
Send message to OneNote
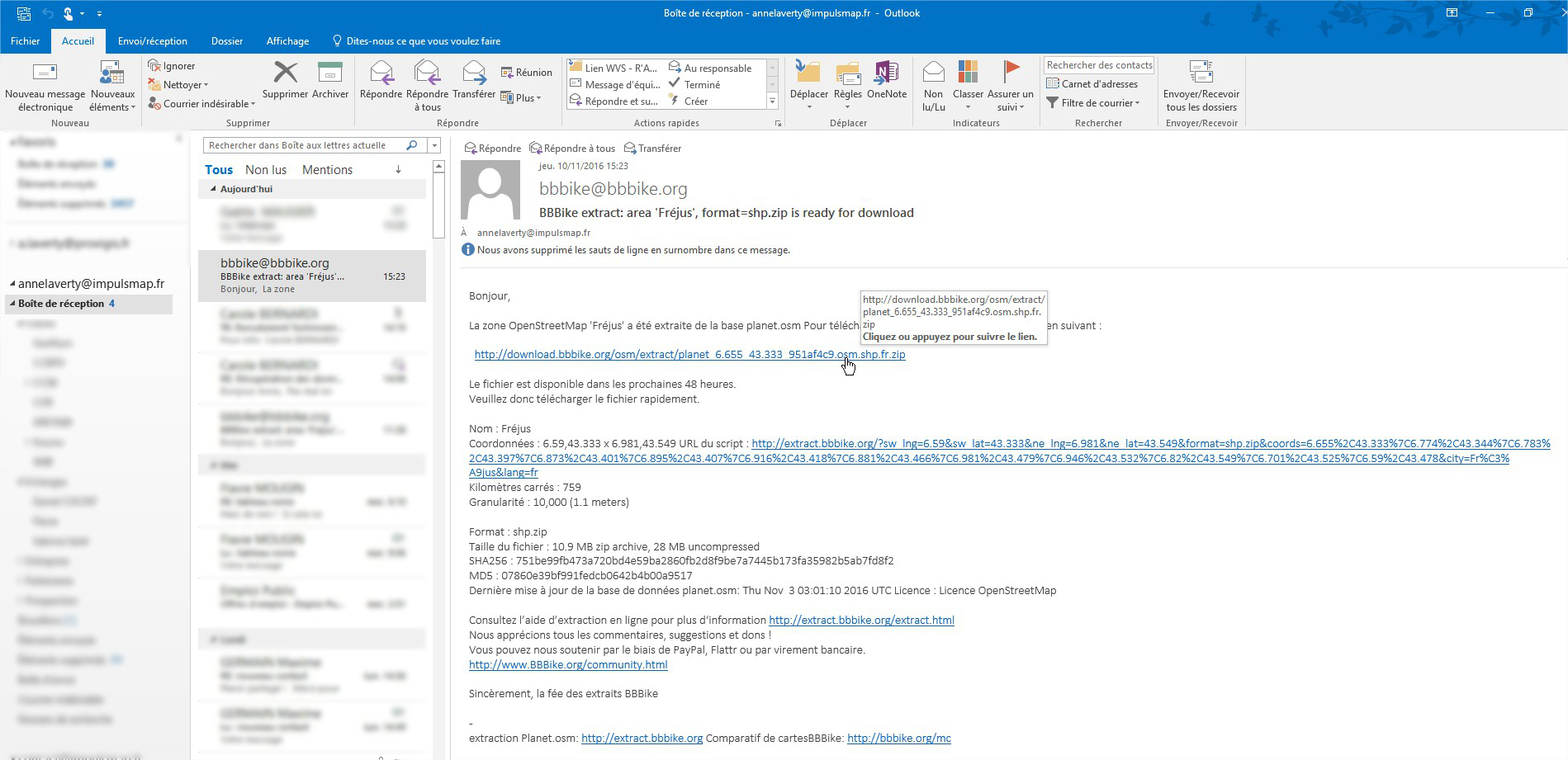887,80
